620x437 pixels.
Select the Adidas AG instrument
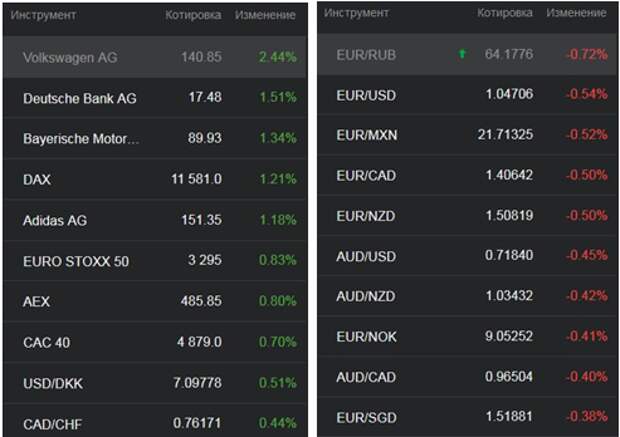click(155, 220)
